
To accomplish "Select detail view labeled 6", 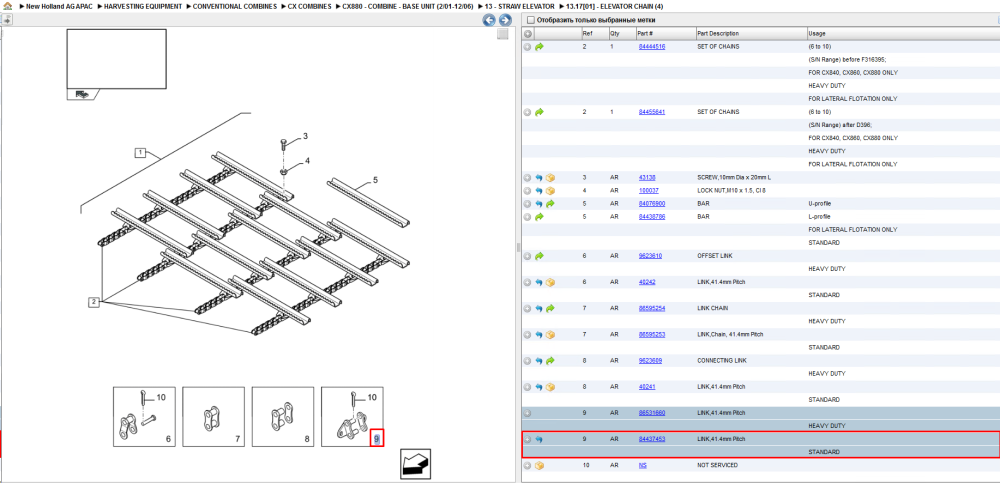I will tap(144, 416).
